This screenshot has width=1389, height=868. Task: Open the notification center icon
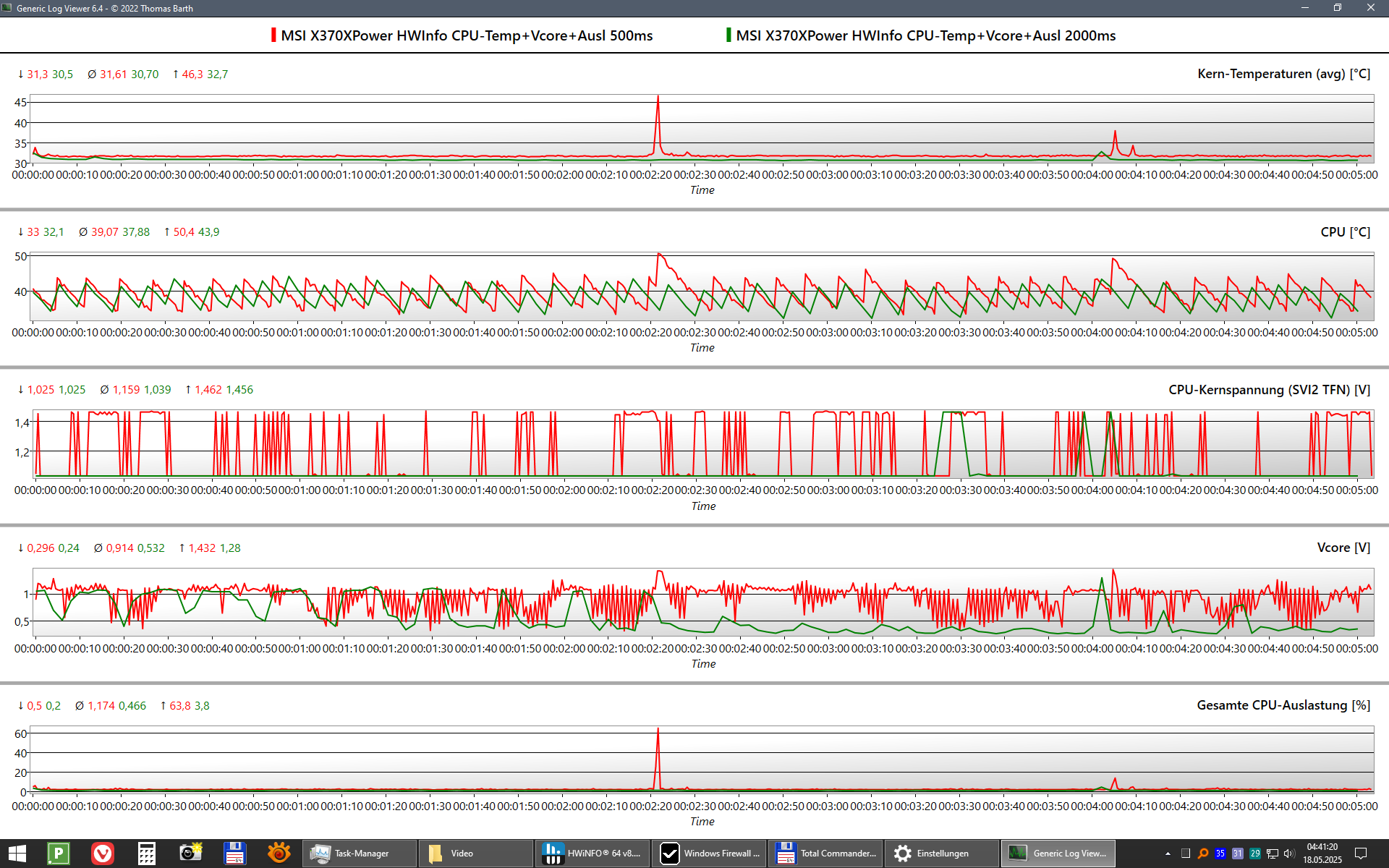[x=1360, y=854]
